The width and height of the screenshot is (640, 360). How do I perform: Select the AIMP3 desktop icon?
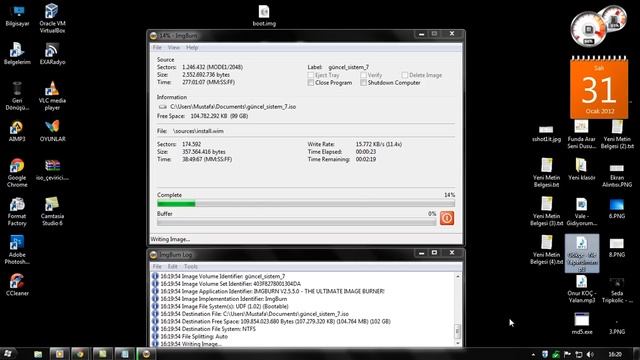coord(17,131)
